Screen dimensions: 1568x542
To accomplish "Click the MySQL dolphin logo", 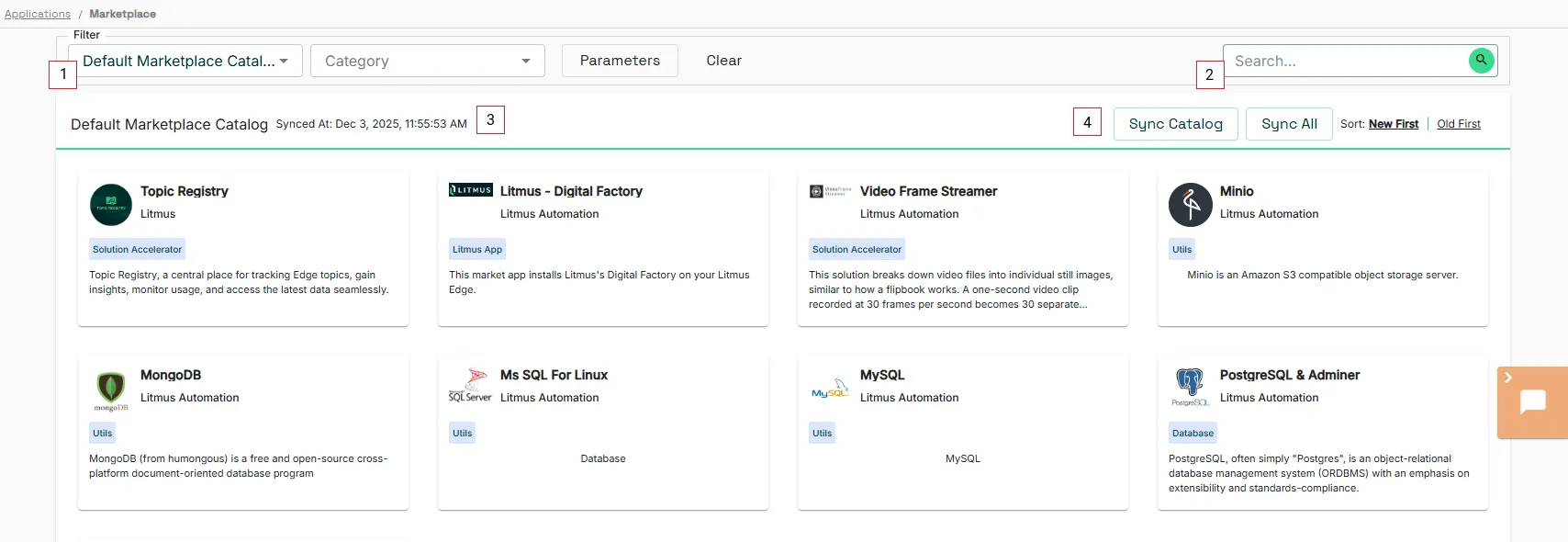I will pos(831,388).
